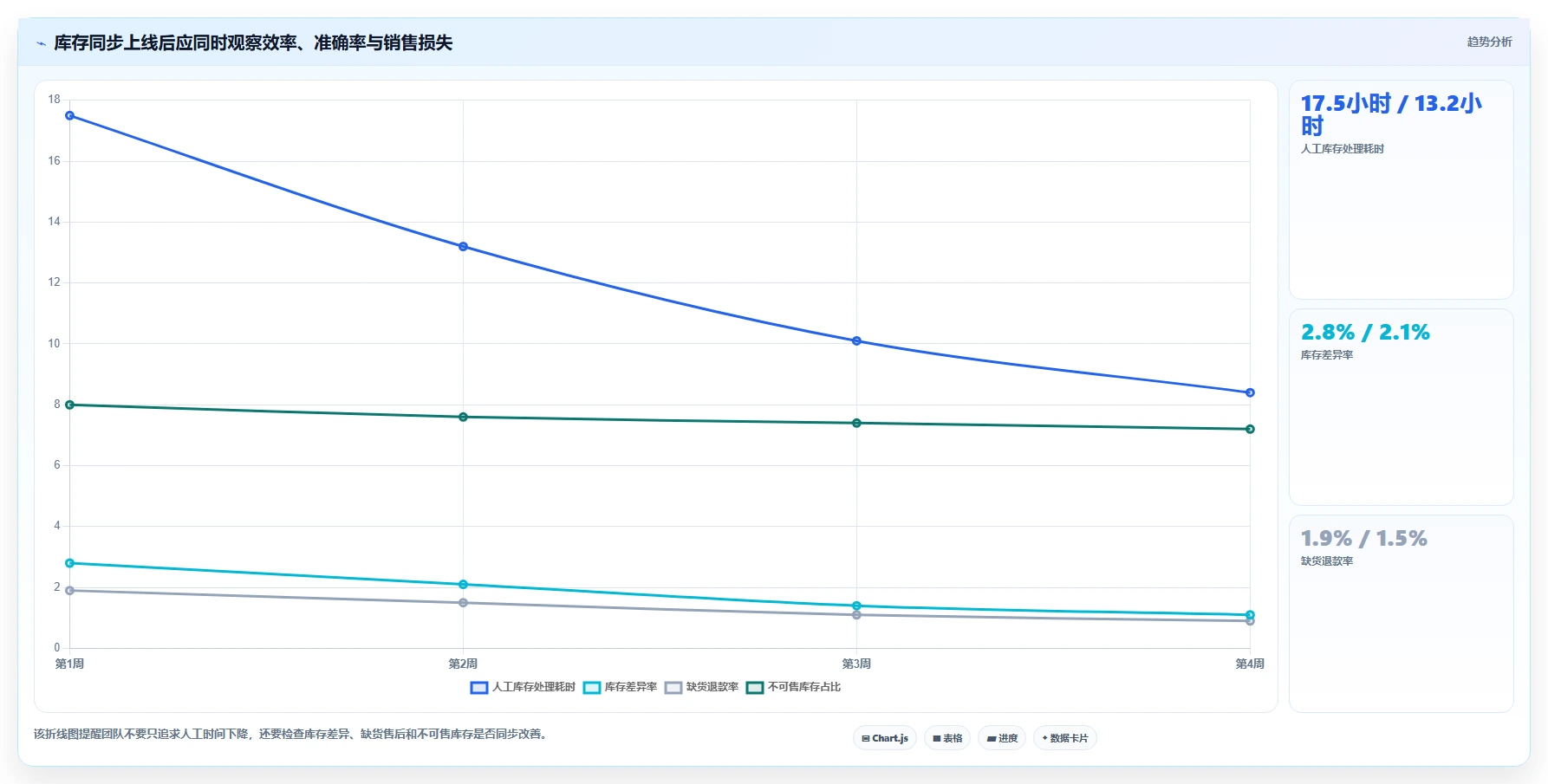Click the dark green point at 第2周
1548x784 pixels.
coord(463,417)
